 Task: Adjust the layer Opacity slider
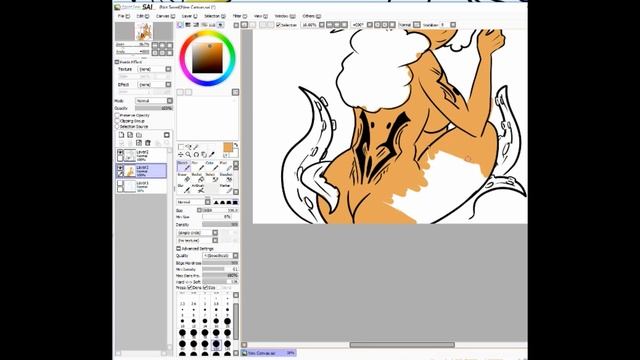tap(154, 108)
